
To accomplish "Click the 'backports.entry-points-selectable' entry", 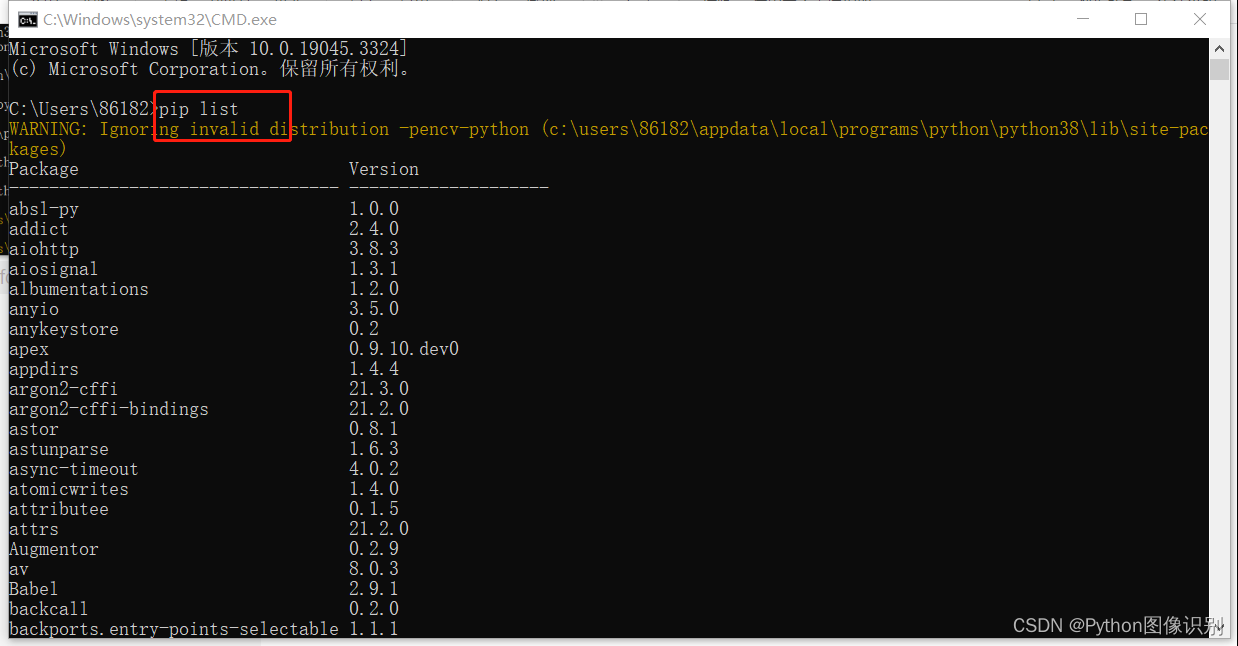I will (x=173, y=628).
